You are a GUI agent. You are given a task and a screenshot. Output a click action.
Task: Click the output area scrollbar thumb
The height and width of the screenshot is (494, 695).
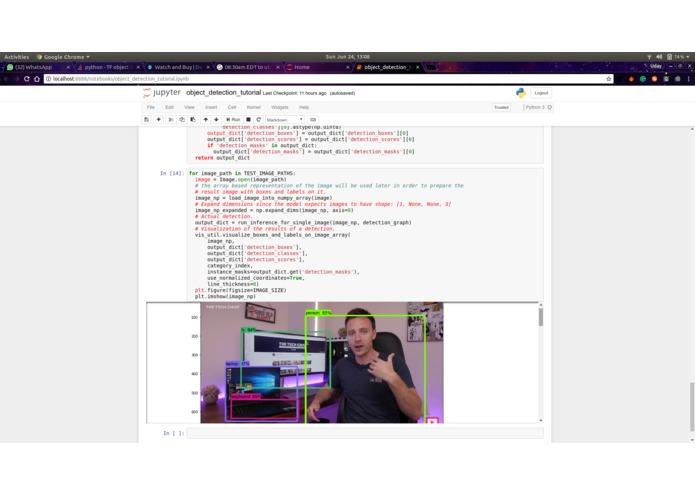(541, 317)
